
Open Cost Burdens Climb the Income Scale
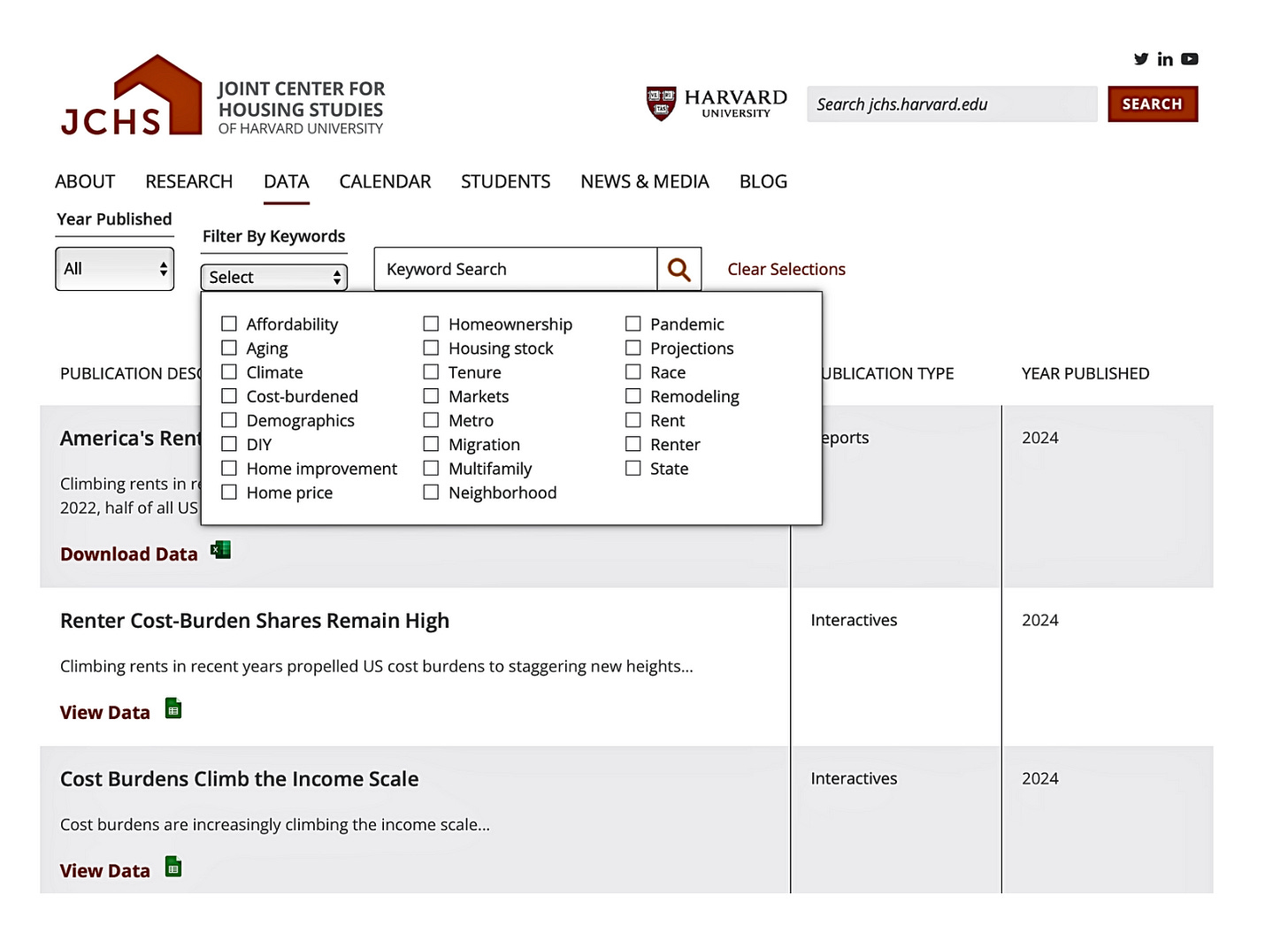(240, 779)
